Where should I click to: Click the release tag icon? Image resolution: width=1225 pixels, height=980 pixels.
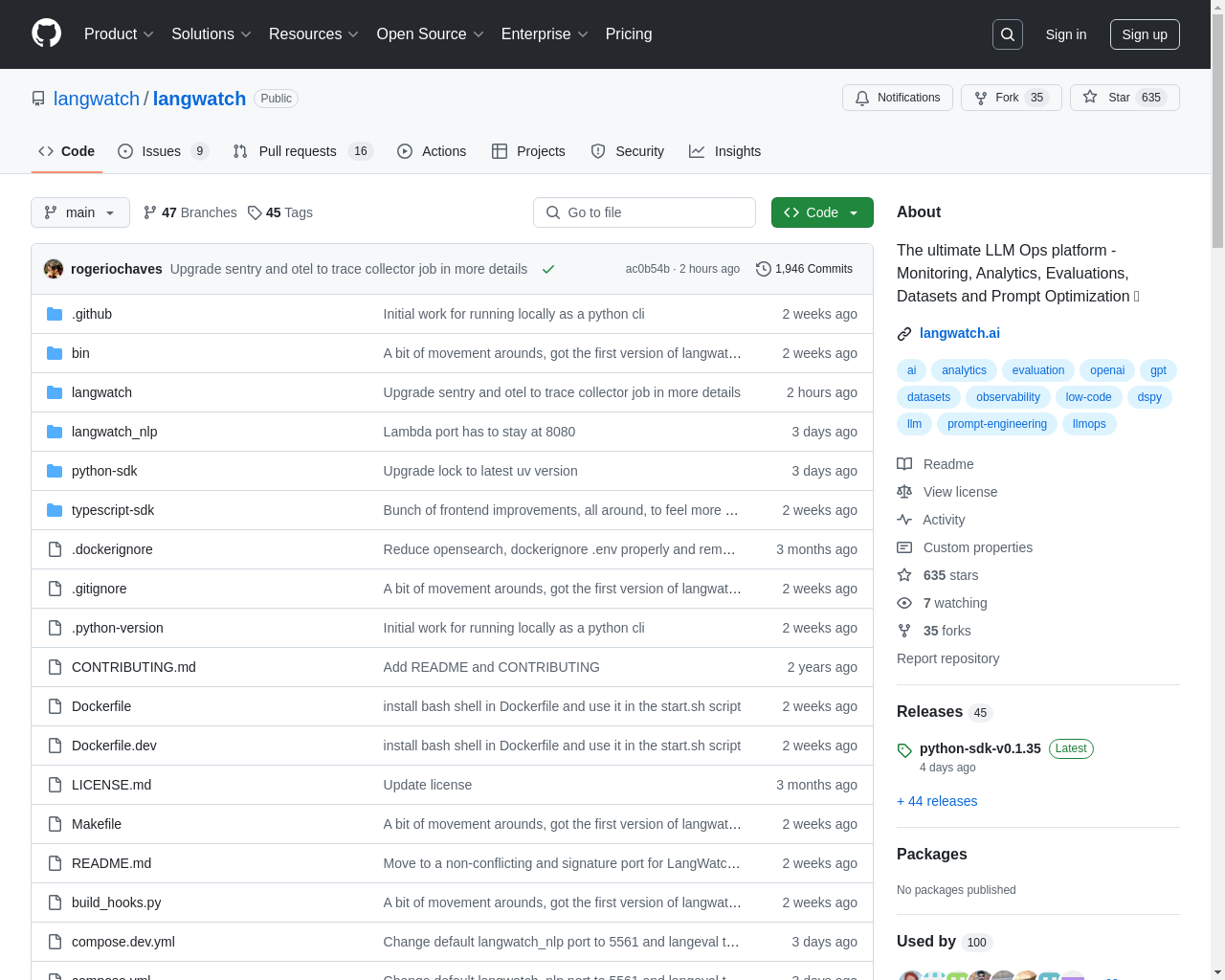pos(904,750)
